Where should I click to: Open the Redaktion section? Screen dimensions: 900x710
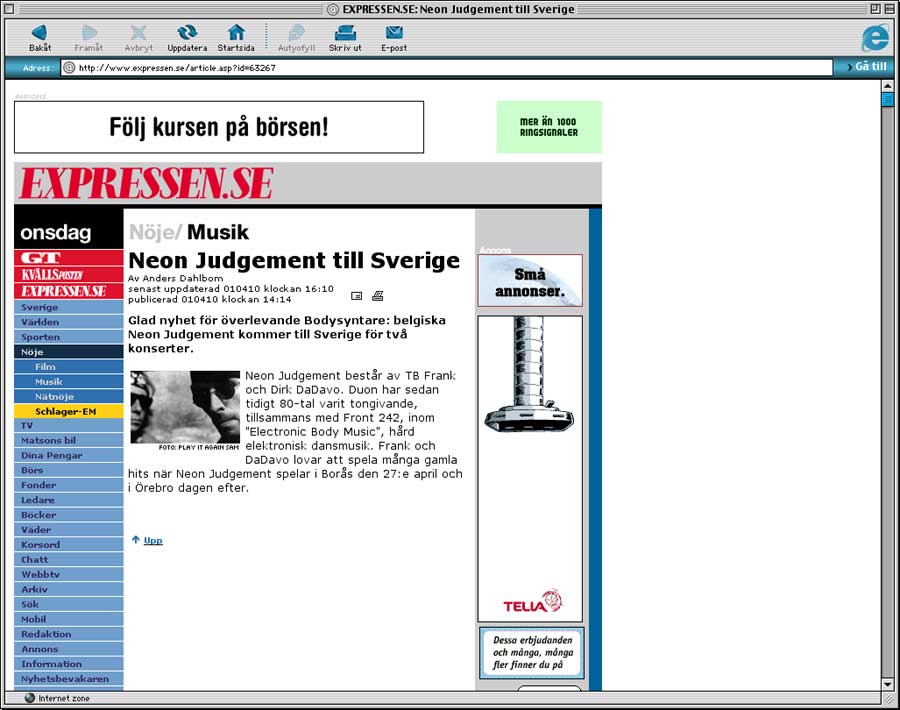pyautogui.click(x=69, y=634)
